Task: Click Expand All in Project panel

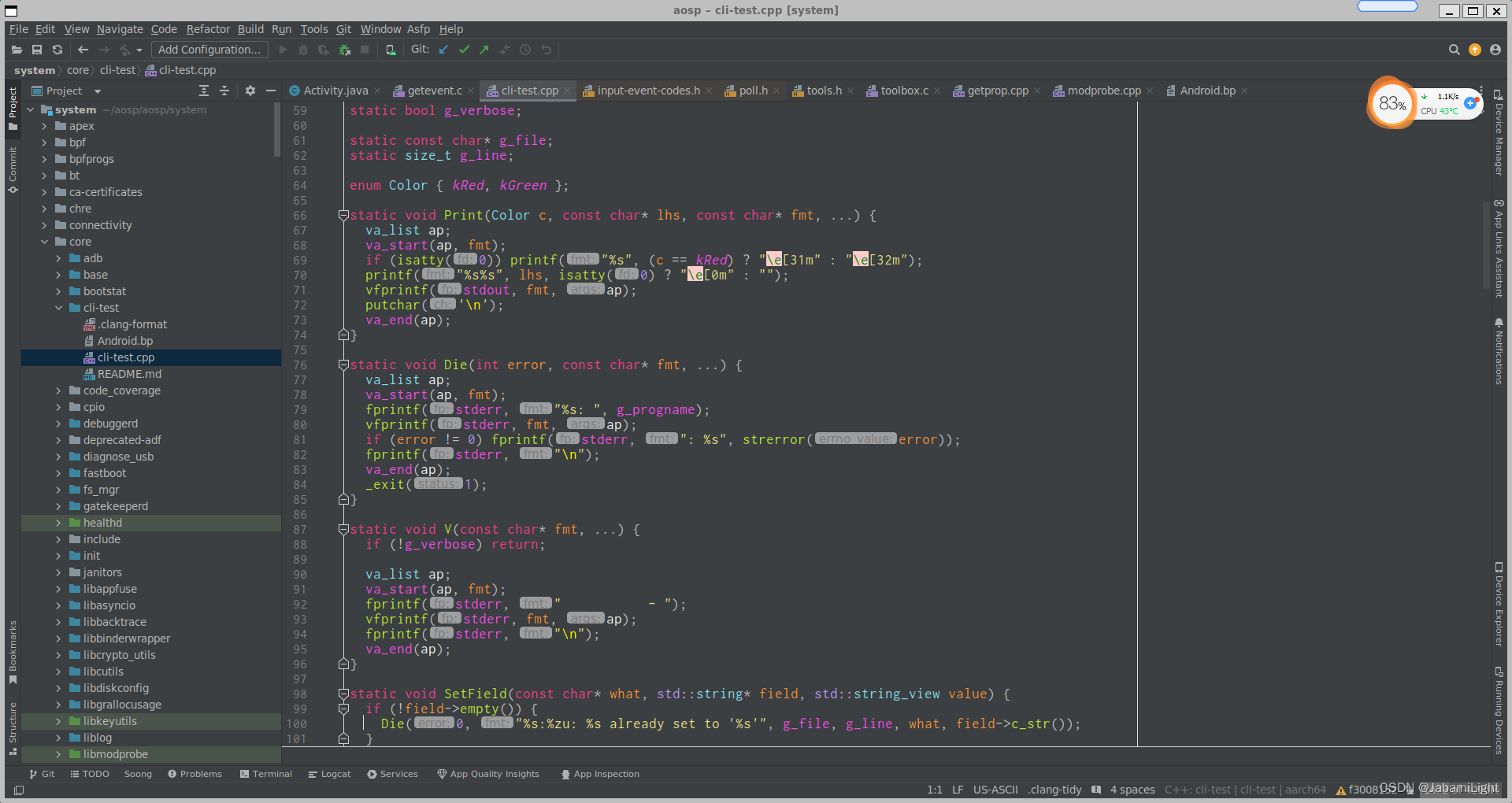Action: click(x=204, y=91)
